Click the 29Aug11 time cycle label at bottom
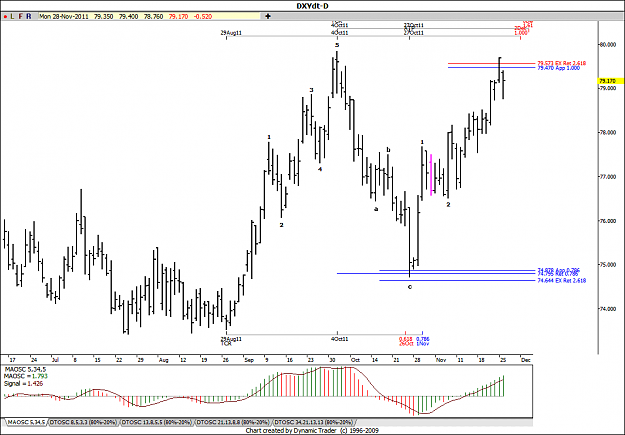625x435 pixels. coord(231,339)
